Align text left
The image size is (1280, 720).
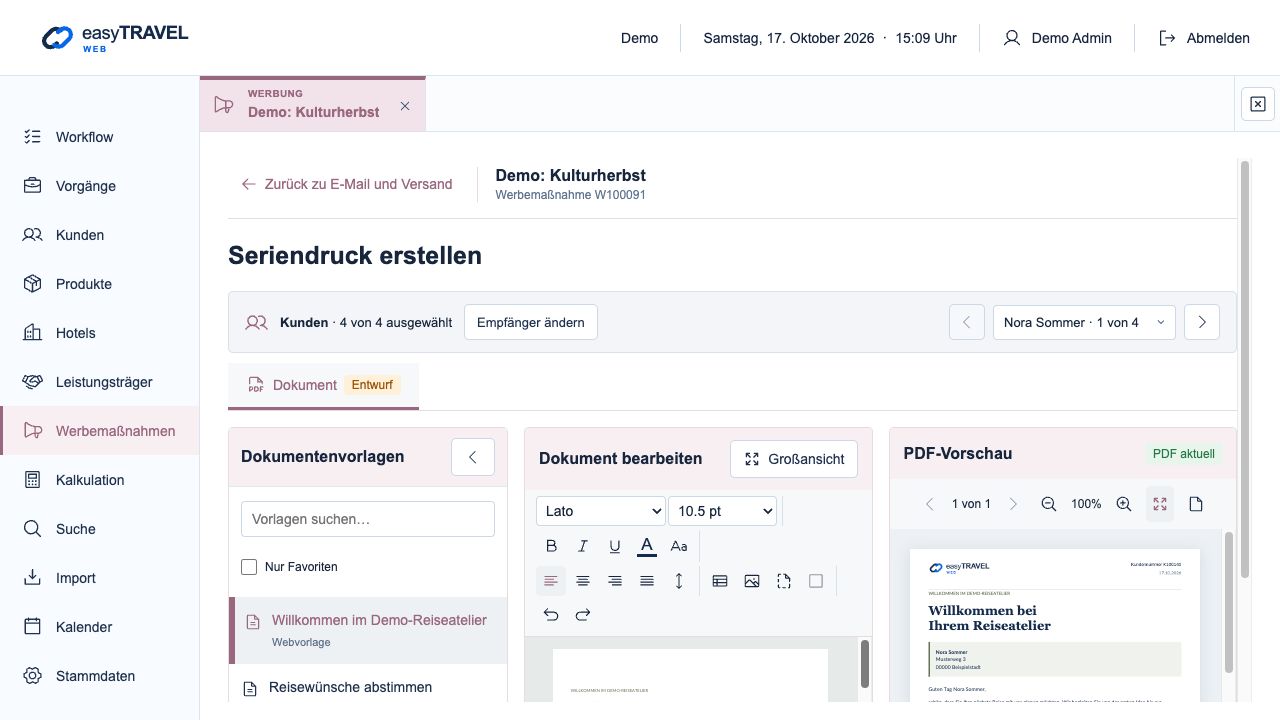[x=551, y=581]
